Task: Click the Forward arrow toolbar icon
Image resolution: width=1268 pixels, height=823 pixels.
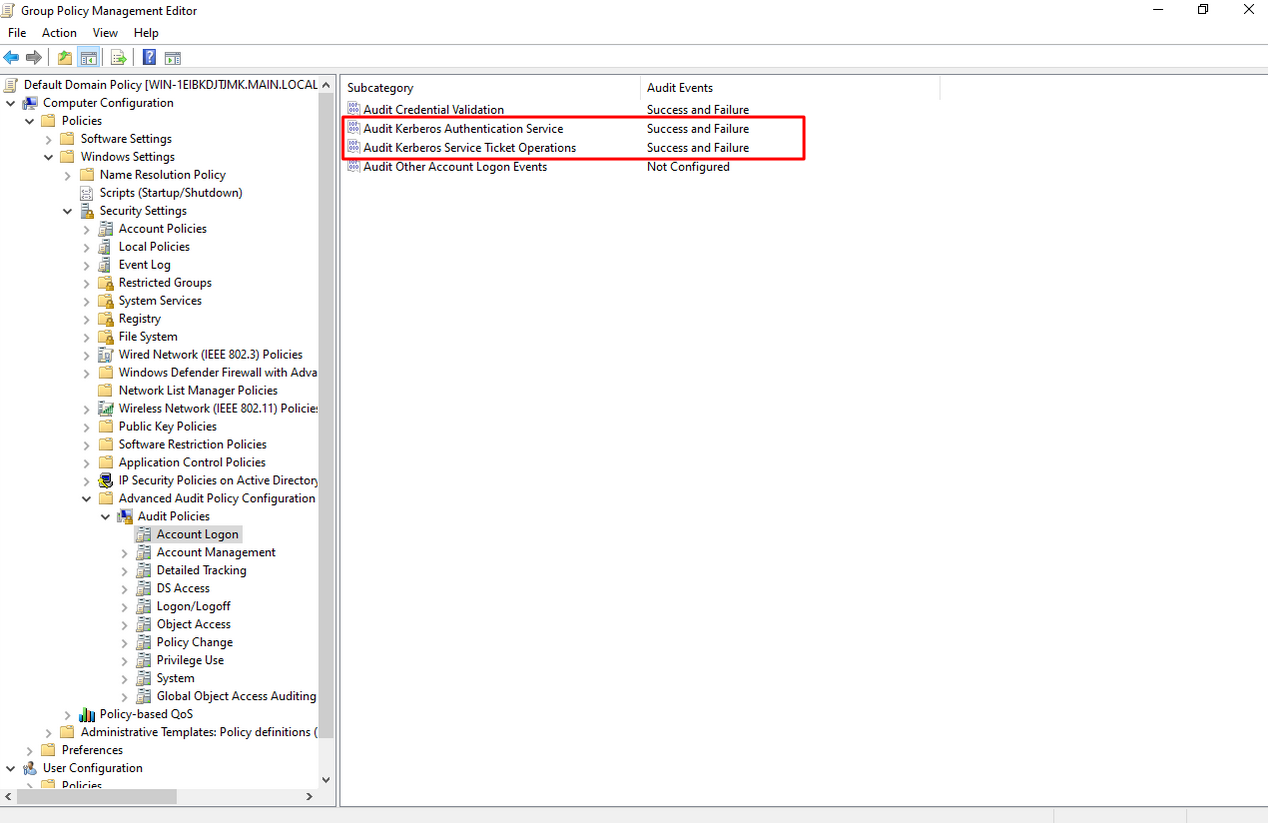Action: (x=34, y=58)
